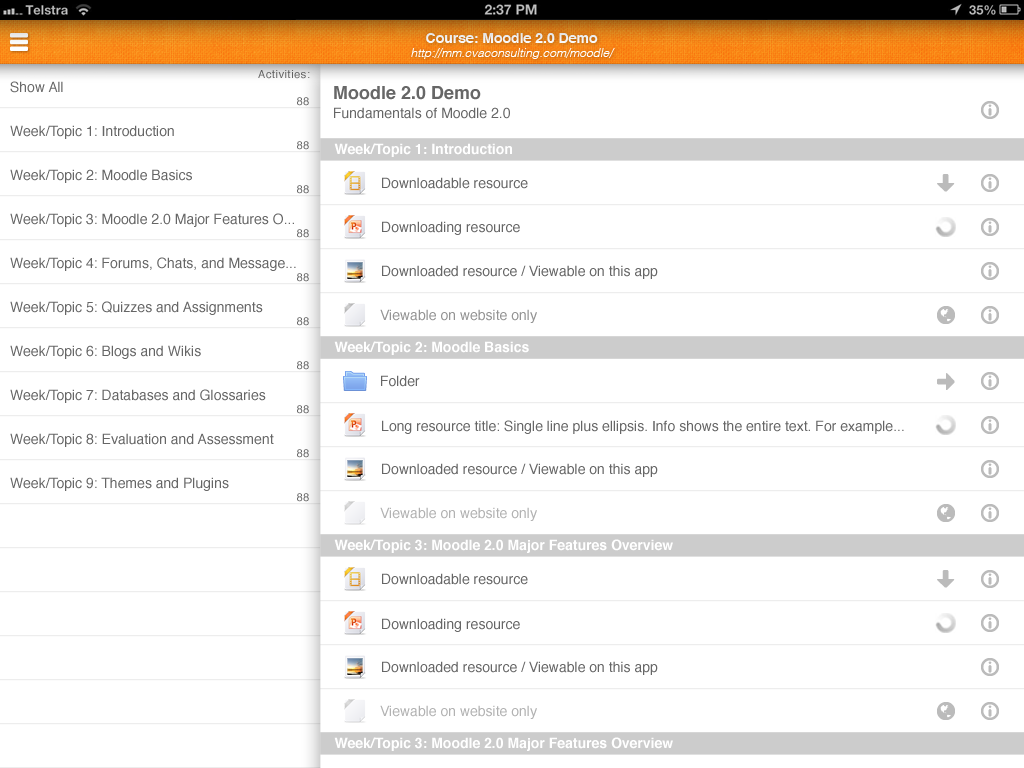Click the Wi-Fi icon in status bar
This screenshot has height=768, width=1024.
click(x=83, y=10)
